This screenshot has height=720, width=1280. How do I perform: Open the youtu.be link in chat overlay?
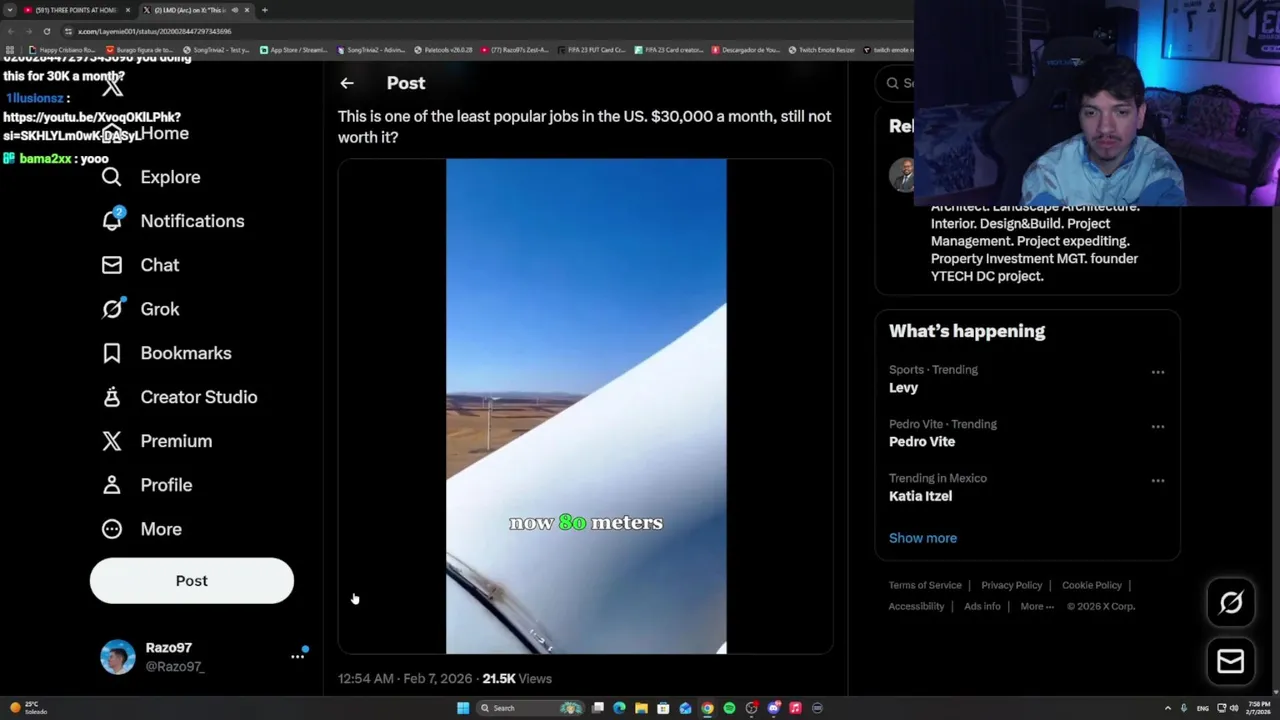[93, 126]
